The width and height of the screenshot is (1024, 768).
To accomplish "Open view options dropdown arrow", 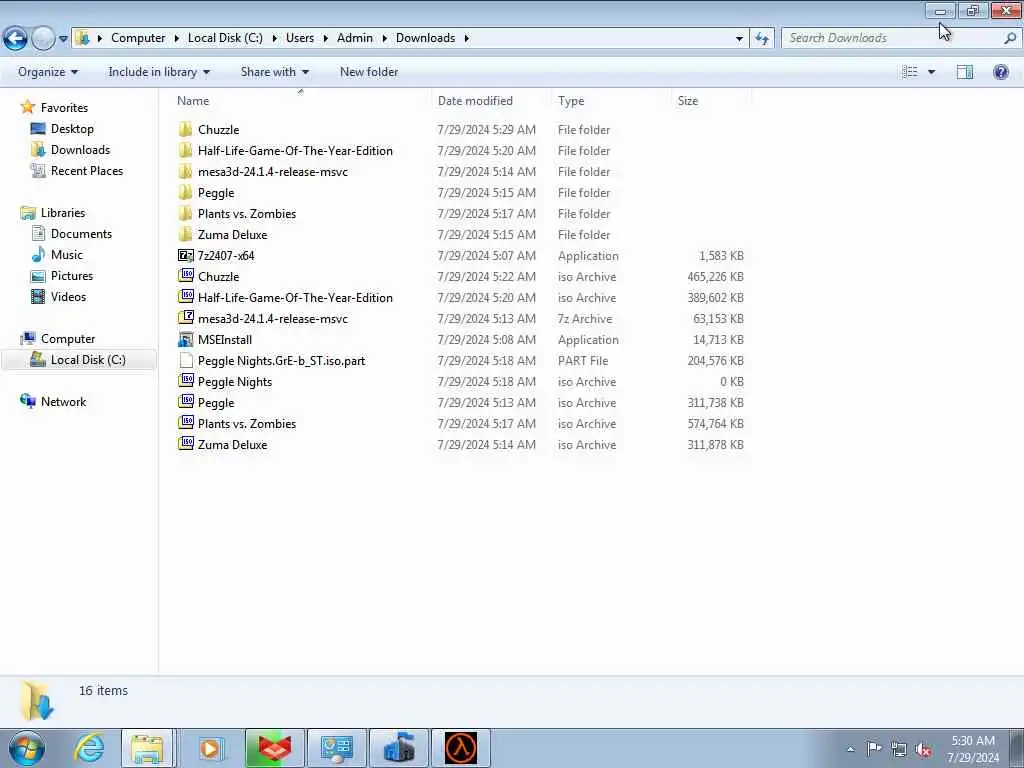I will coord(932,72).
